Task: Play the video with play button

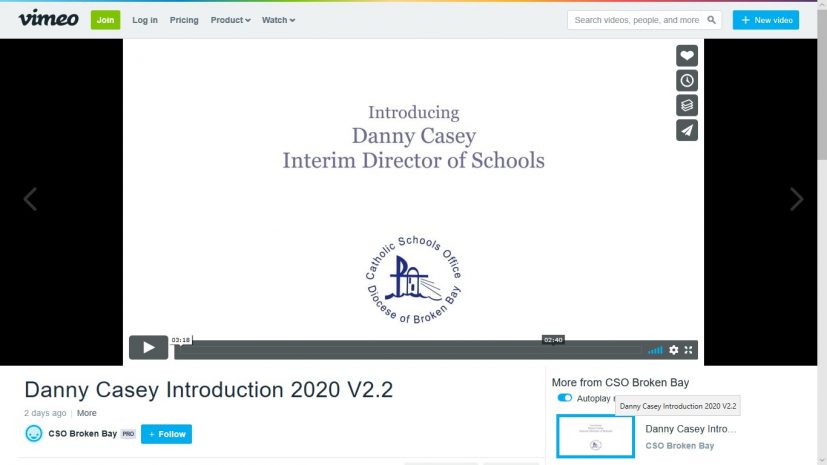Action: [x=148, y=348]
